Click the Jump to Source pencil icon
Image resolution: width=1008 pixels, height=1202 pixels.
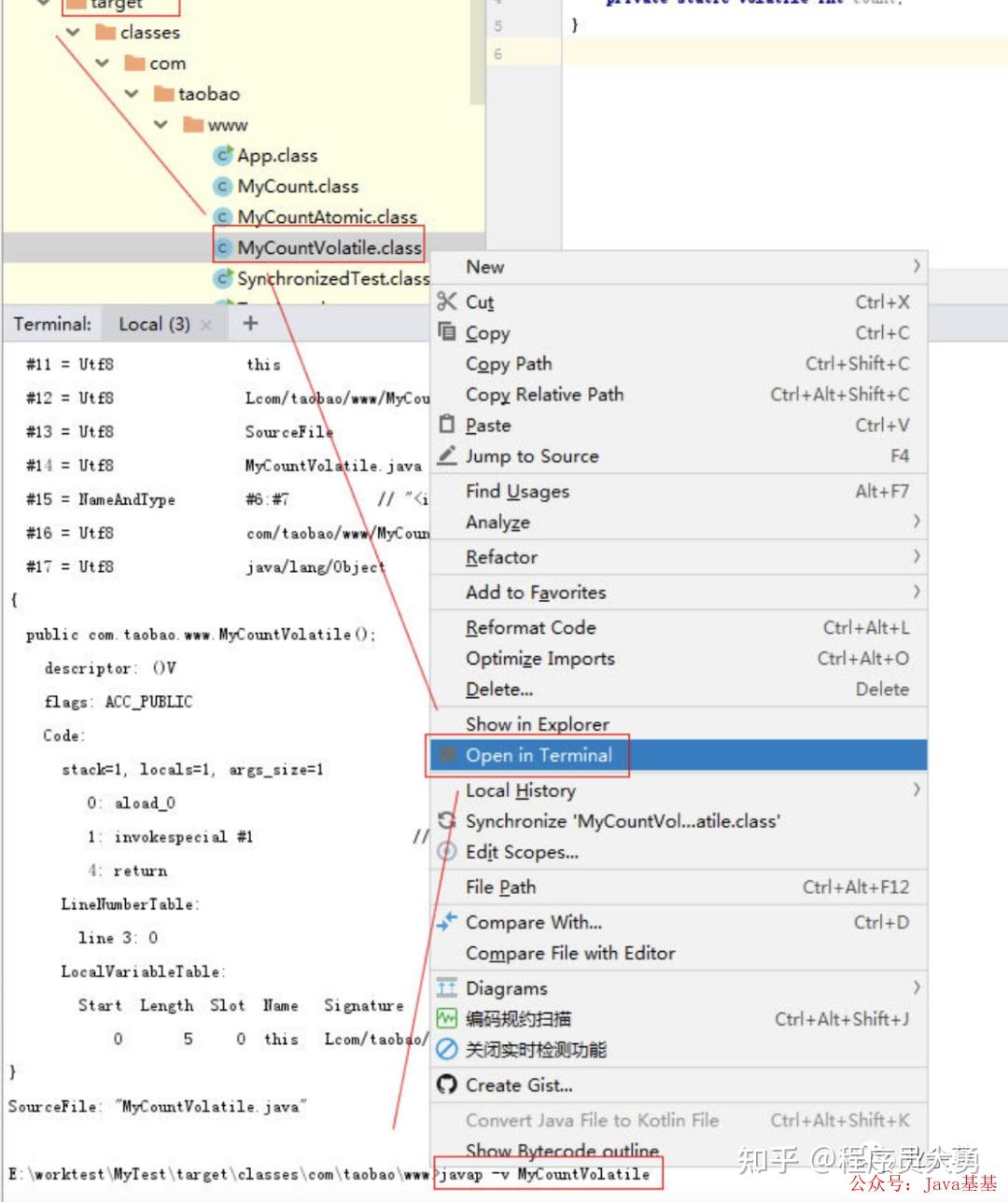pos(446,456)
